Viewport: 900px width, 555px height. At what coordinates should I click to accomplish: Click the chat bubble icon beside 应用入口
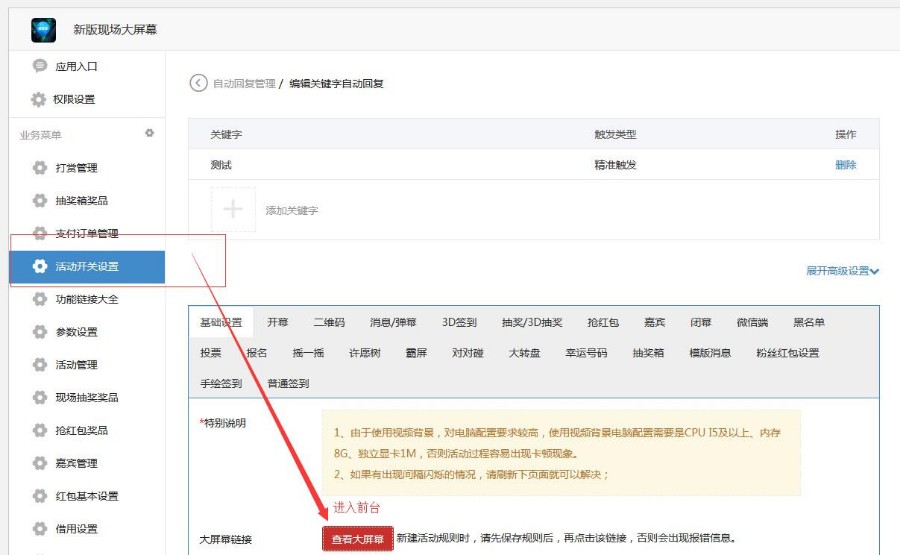click(40, 66)
